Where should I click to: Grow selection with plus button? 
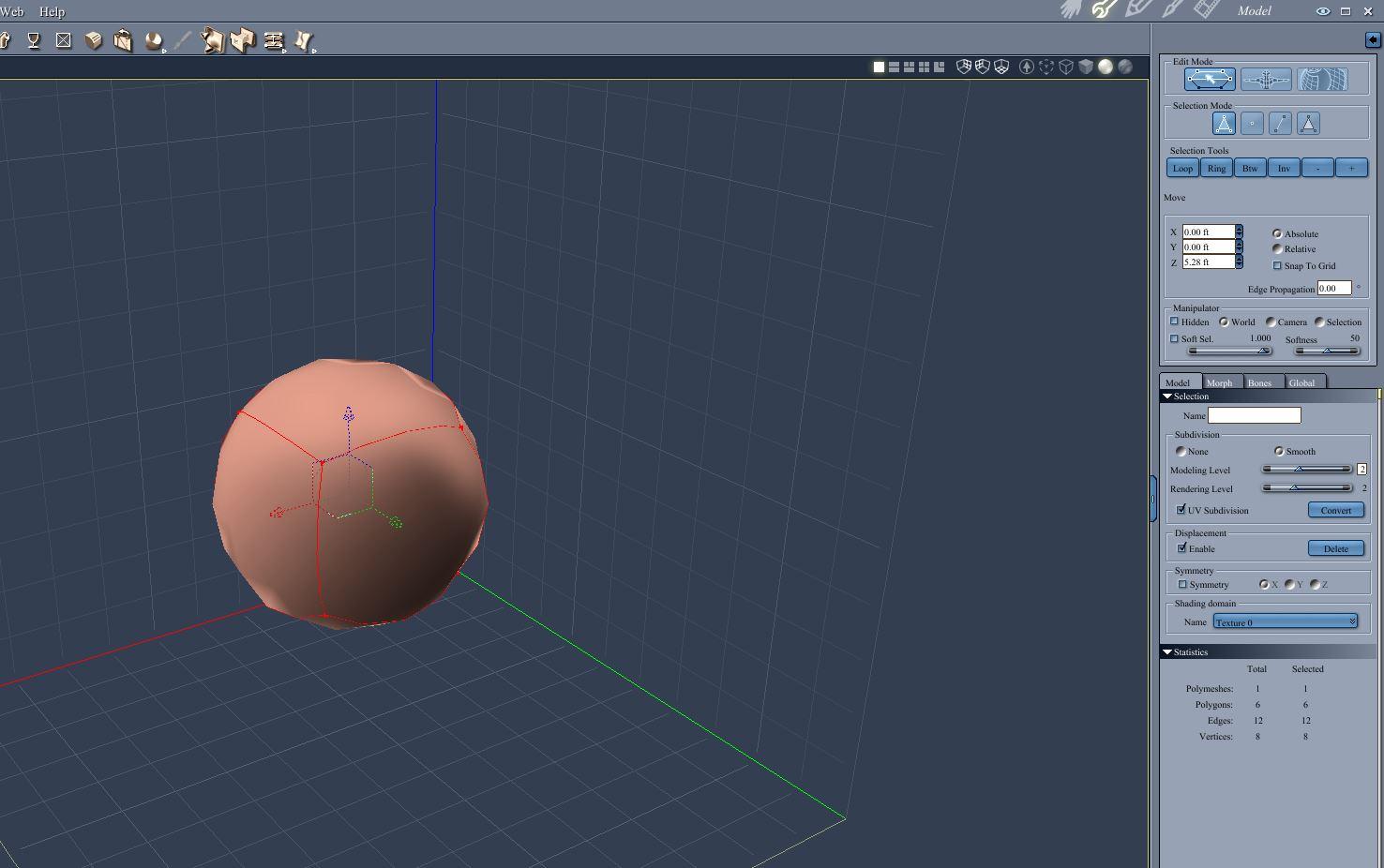(x=1351, y=168)
